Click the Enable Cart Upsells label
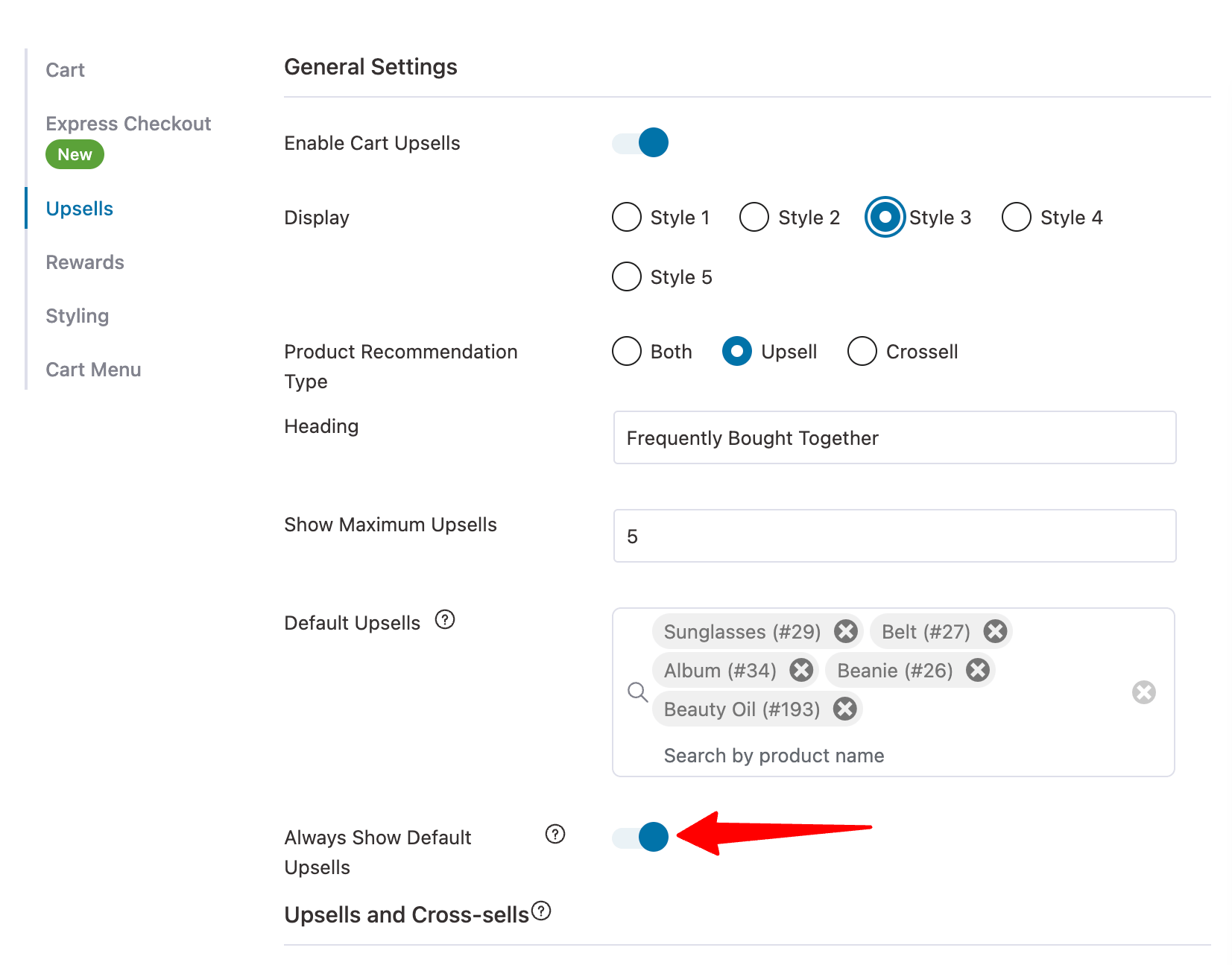The image size is (1232, 965). click(x=373, y=143)
